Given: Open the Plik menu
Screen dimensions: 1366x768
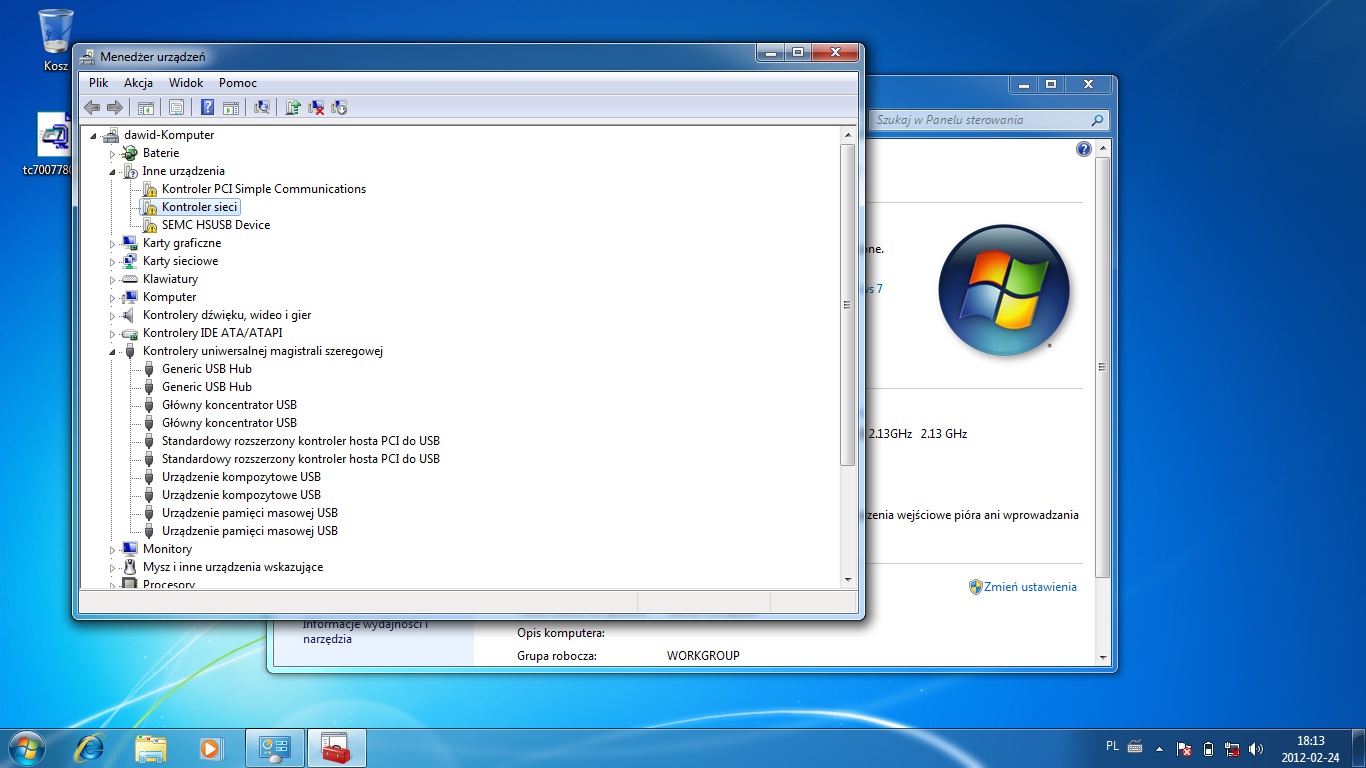Looking at the screenshot, I should 98,83.
